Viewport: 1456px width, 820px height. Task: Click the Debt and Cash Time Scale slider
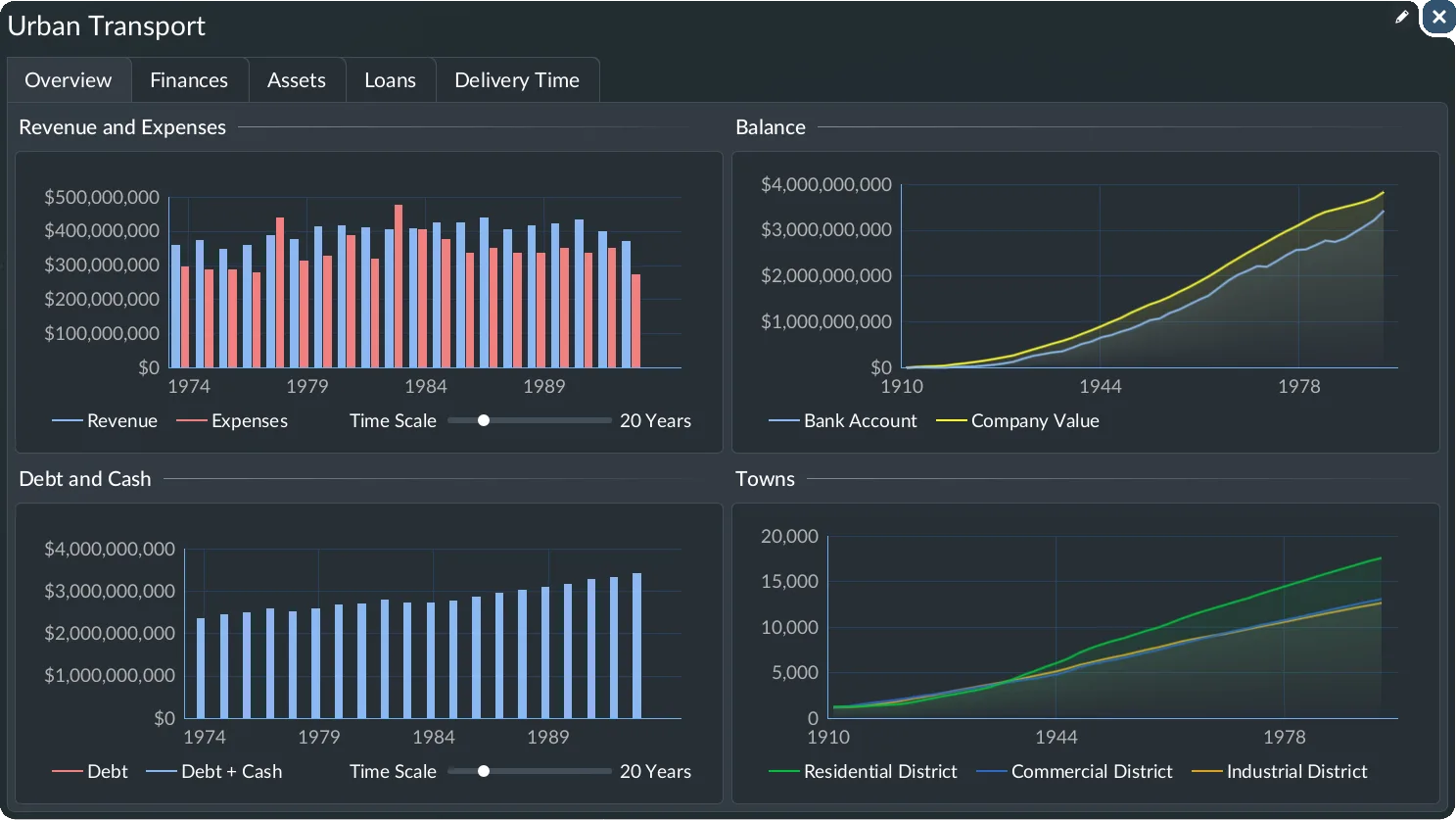click(530, 771)
